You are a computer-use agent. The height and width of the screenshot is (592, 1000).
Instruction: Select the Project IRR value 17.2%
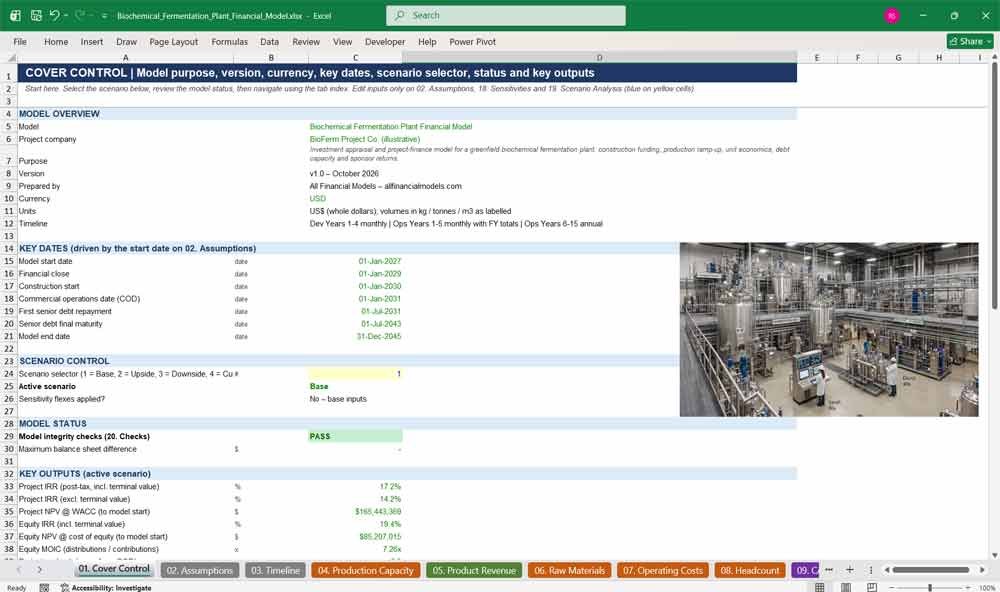[x=356, y=487]
